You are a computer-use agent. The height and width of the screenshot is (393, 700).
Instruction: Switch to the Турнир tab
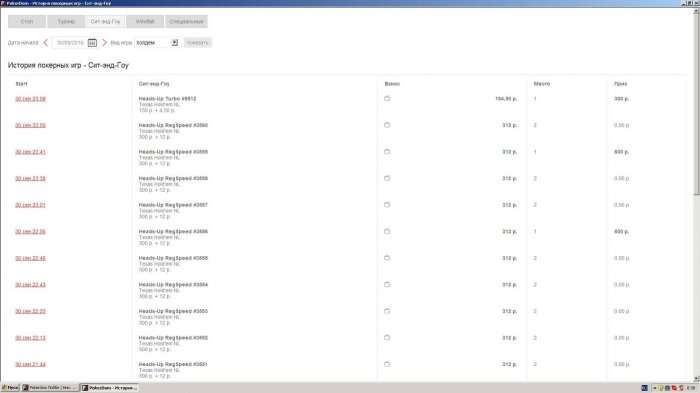click(x=66, y=21)
